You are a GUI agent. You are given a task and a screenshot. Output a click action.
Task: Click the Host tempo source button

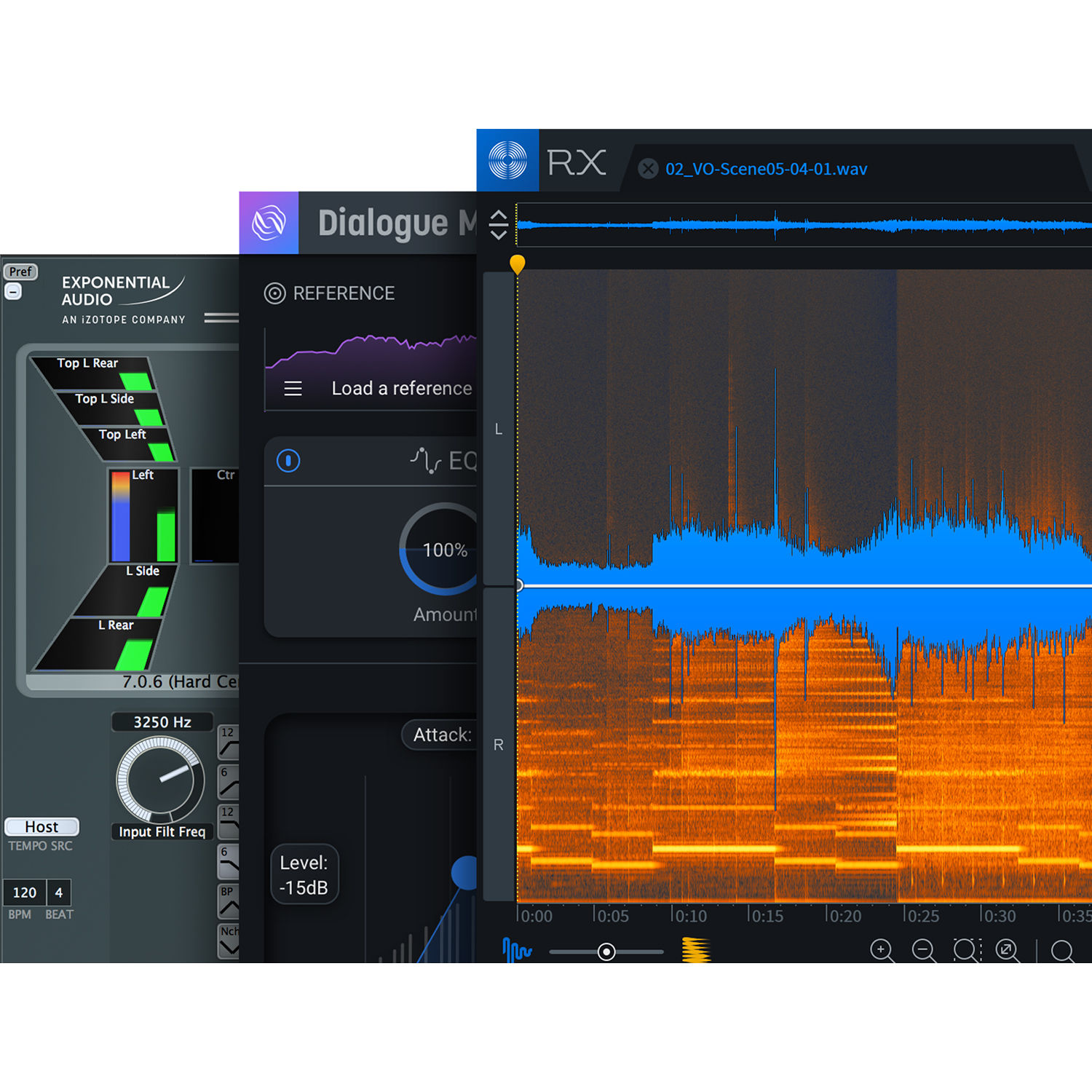click(x=42, y=827)
